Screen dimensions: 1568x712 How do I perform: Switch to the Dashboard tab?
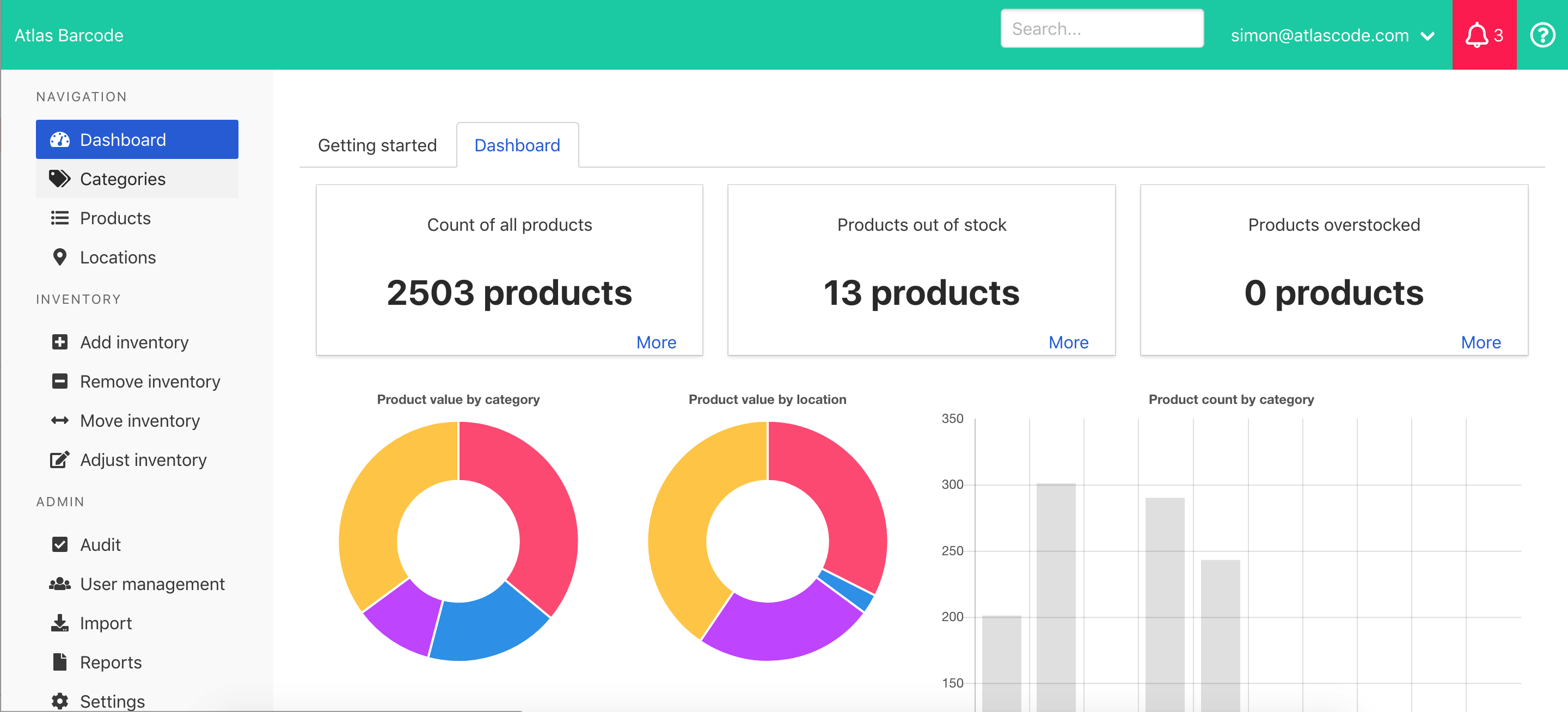pyautogui.click(x=517, y=145)
